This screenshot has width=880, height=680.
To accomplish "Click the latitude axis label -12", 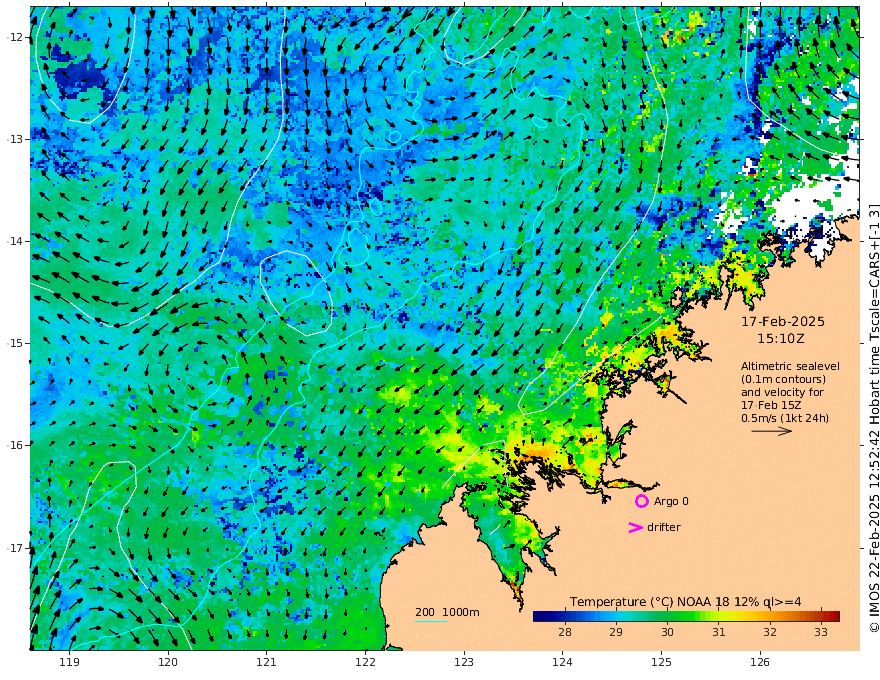I will click(15, 37).
